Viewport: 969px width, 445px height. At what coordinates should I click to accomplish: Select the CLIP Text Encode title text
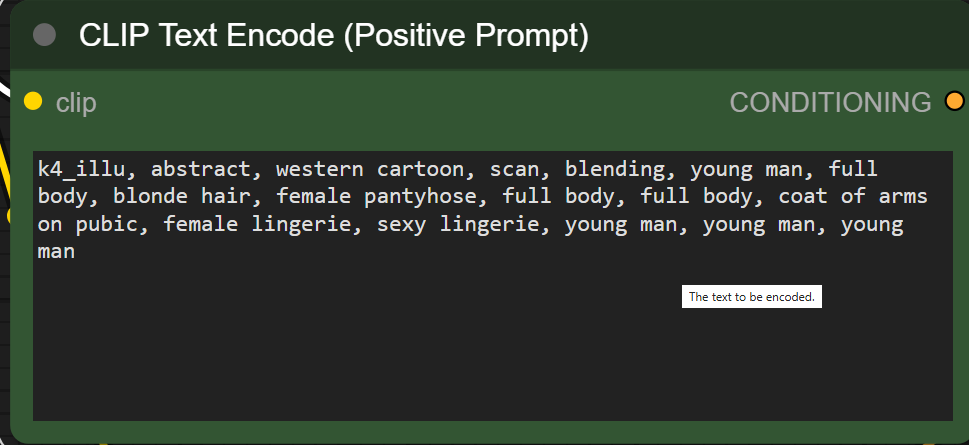(333, 36)
